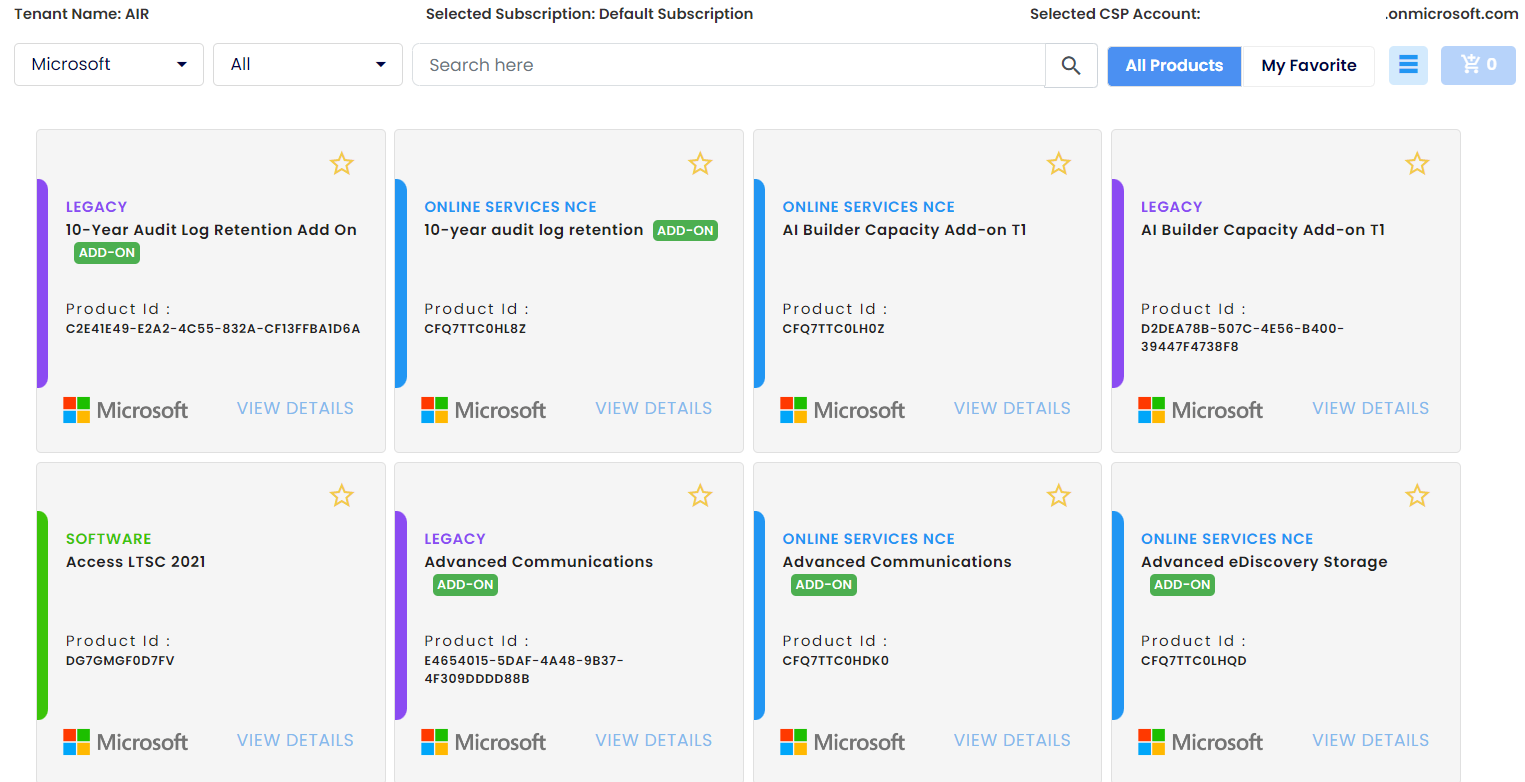View details of Advanced eDiscovery Storage

click(x=1370, y=740)
